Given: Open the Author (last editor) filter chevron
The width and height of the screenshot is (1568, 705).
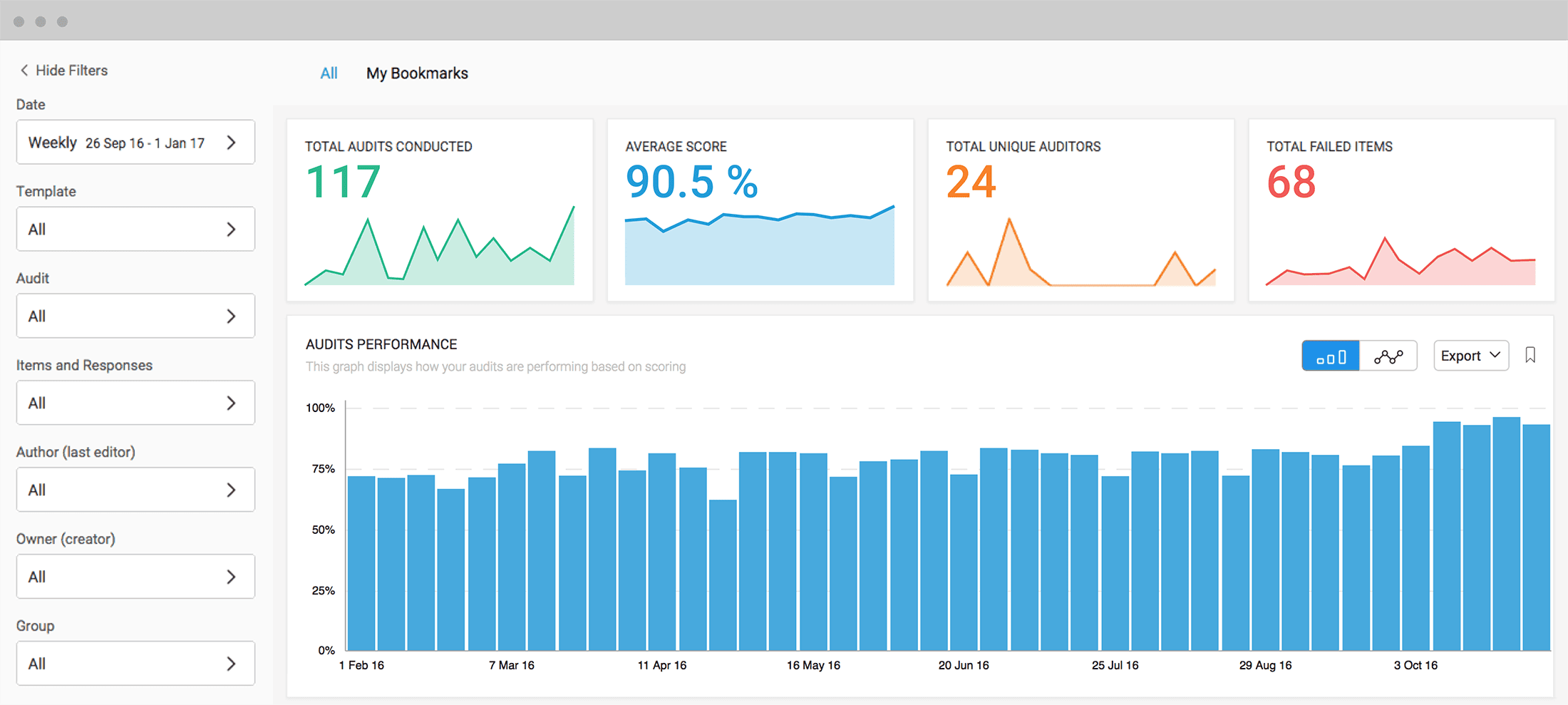Looking at the screenshot, I should point(231,490).
